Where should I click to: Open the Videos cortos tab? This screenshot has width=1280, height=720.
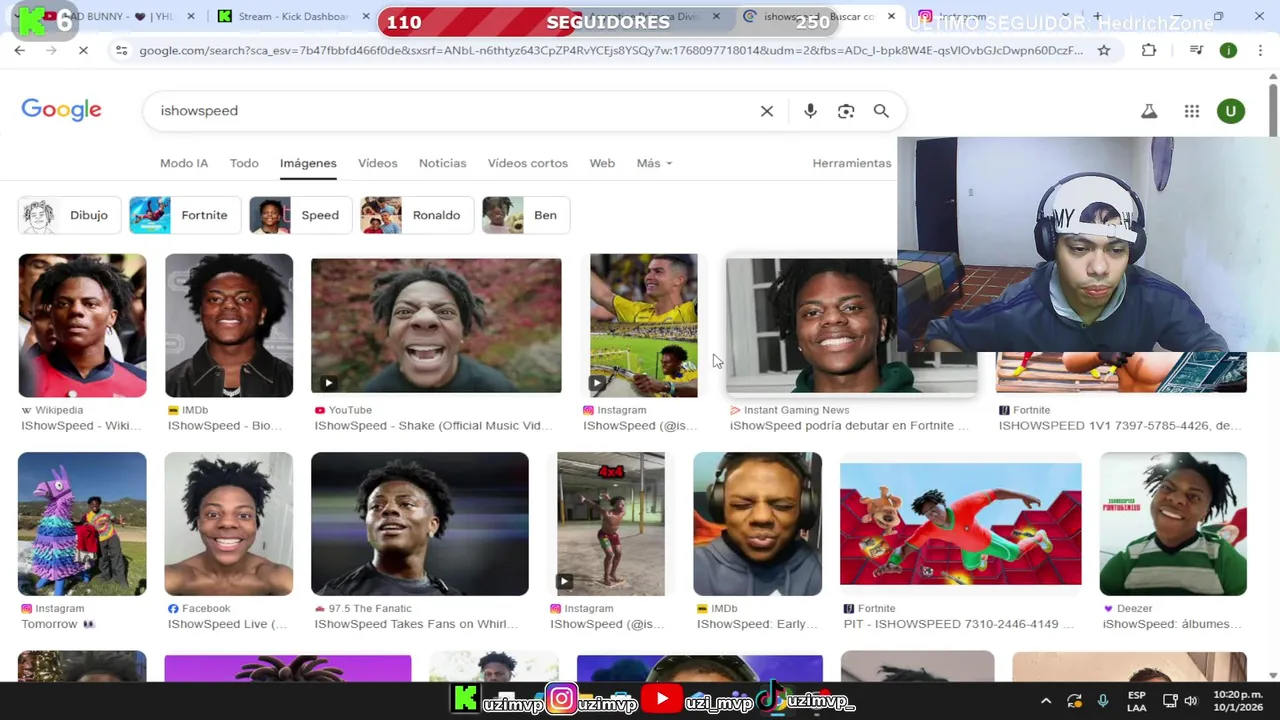(527, 163)
